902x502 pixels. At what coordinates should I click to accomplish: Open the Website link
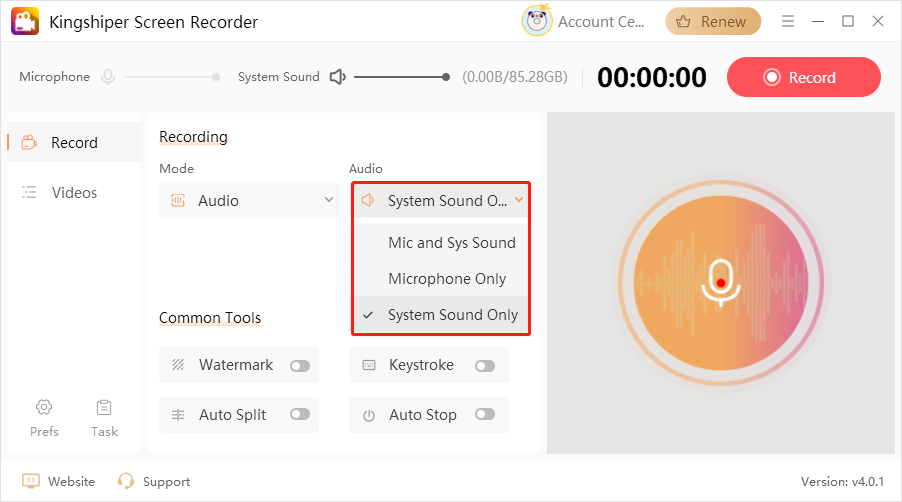[71, 481]
